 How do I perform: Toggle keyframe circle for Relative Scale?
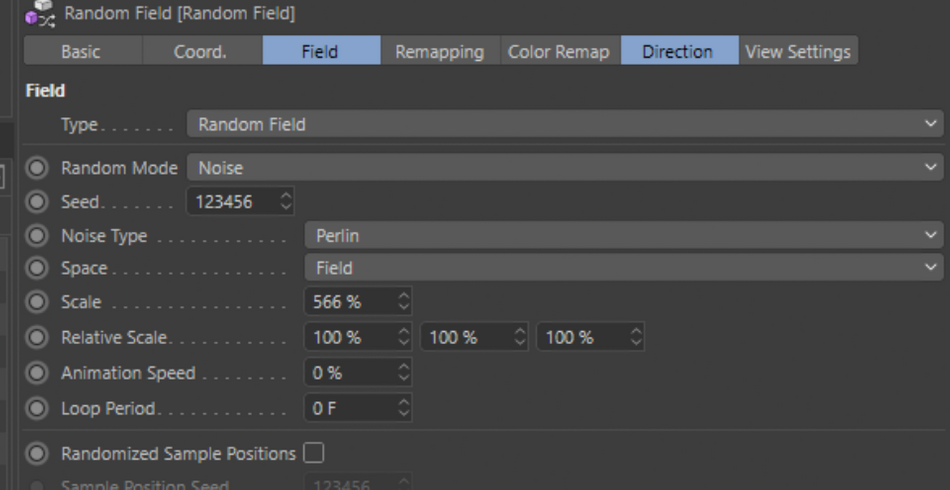[37, 337]
